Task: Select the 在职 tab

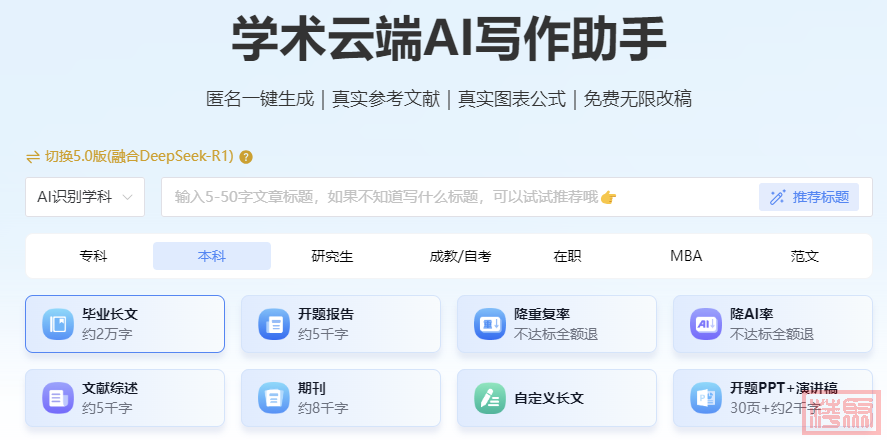Action: pyautogui.click(x=567, y=256)
